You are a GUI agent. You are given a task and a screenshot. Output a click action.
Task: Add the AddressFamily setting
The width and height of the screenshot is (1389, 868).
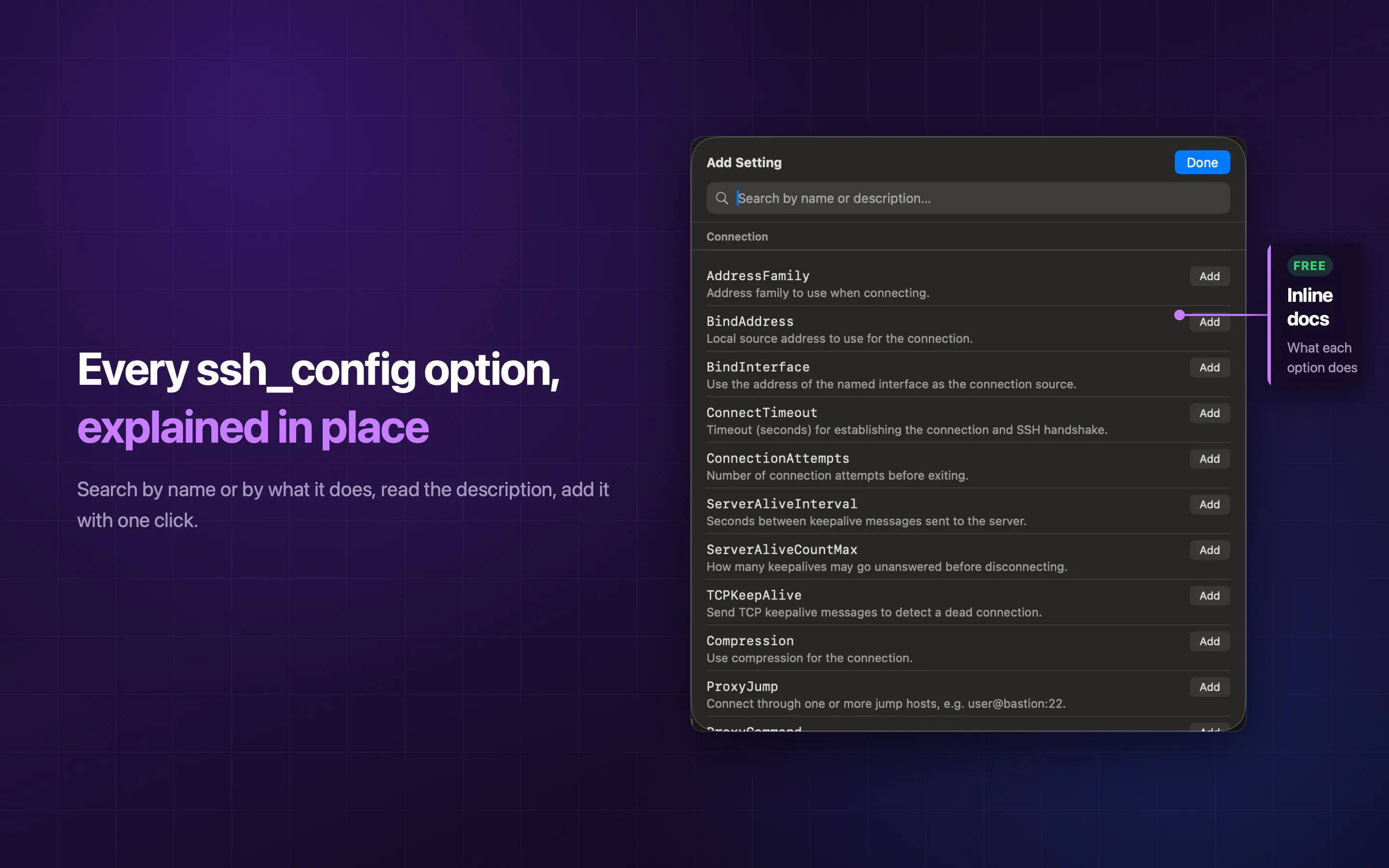[1210, 276]
